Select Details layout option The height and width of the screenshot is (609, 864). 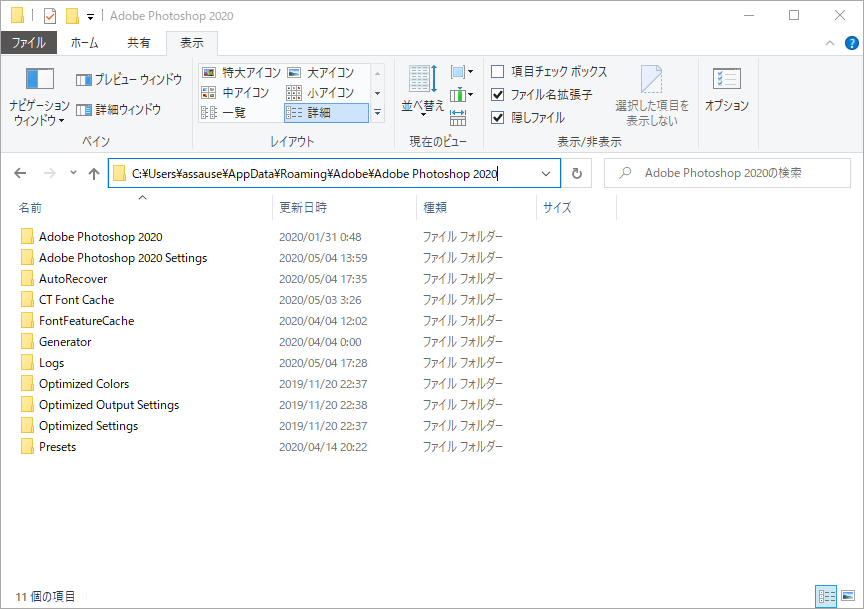click(326, 113)
